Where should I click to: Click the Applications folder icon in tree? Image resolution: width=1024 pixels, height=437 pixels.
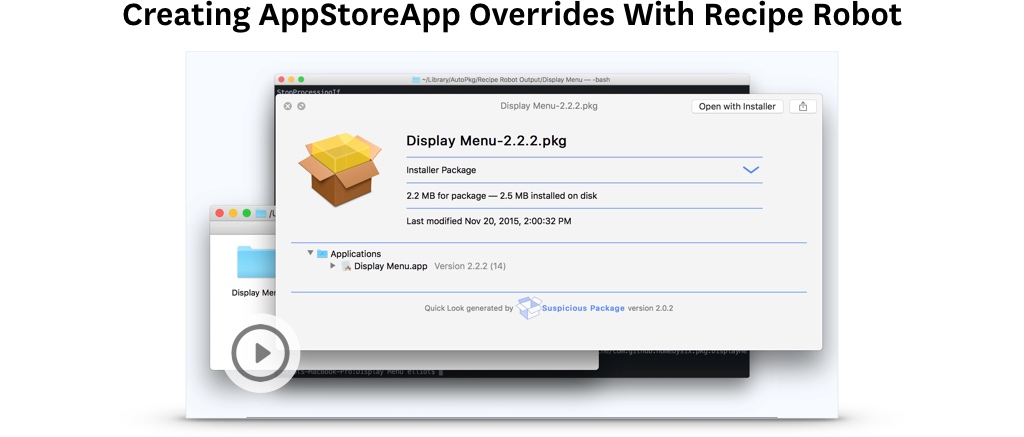point(322,253)
